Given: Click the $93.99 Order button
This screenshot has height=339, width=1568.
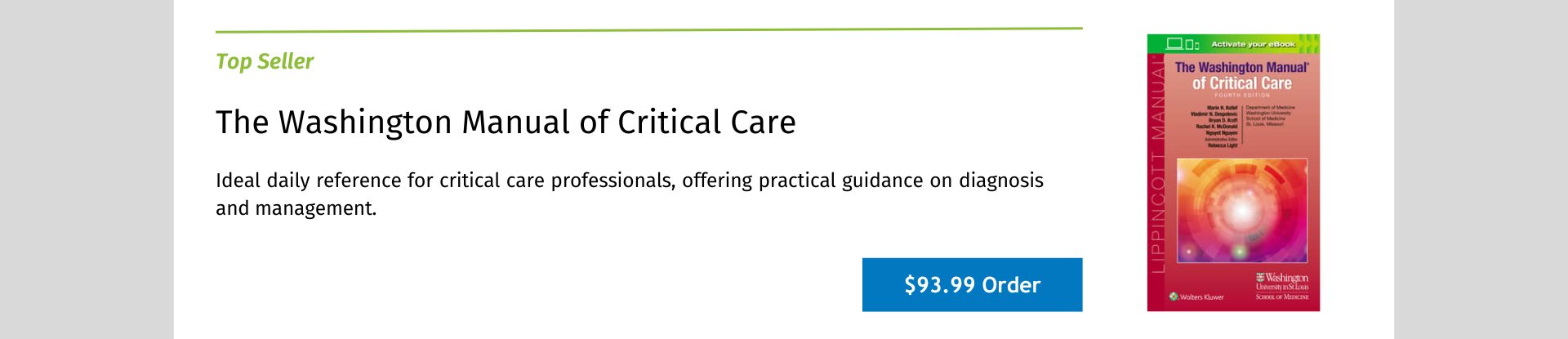Looking at the screenshot, I should (x=972, y=285).
